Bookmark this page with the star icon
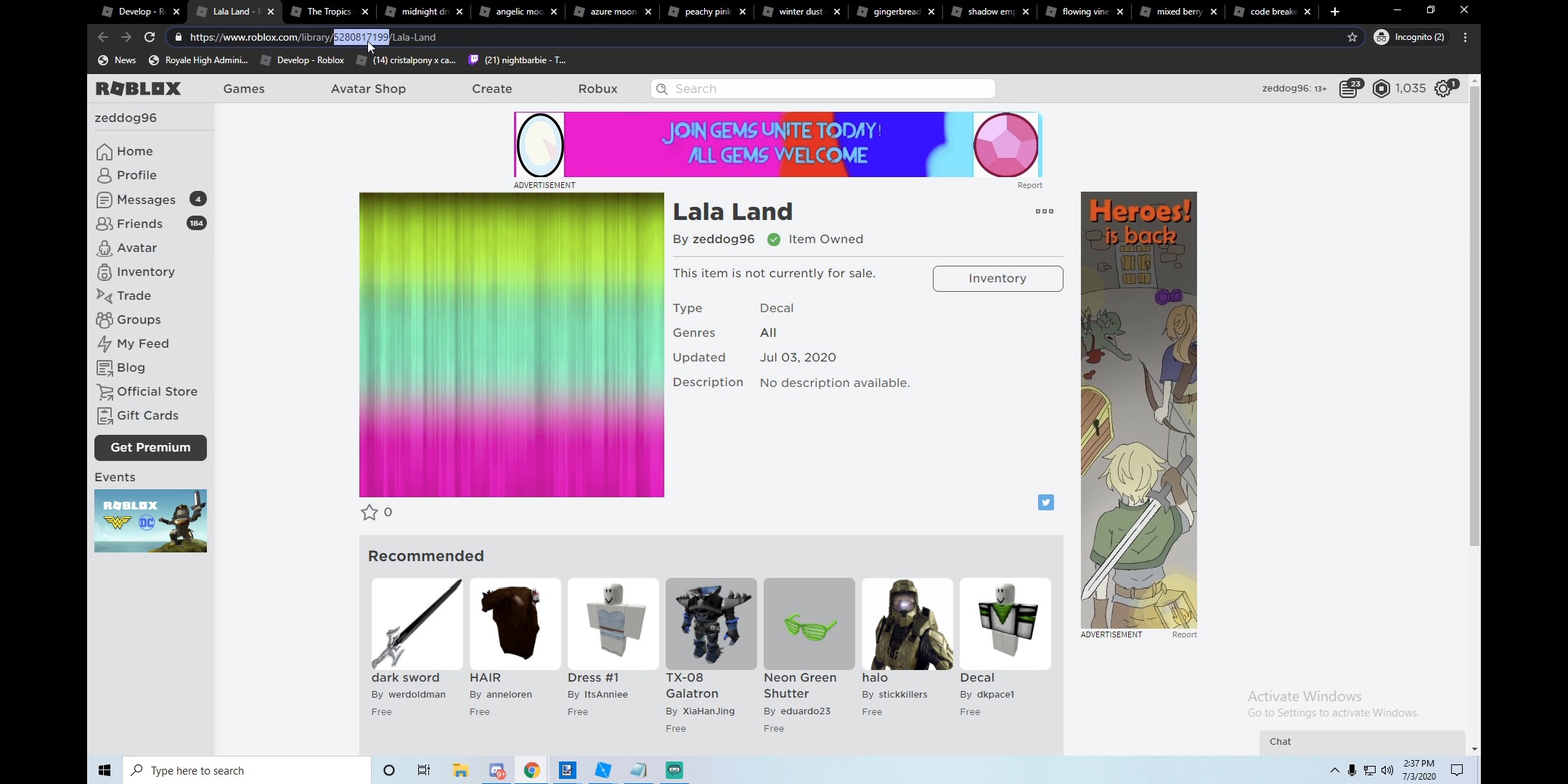Screen dimensions: 1568x784 pos(1352,37)
